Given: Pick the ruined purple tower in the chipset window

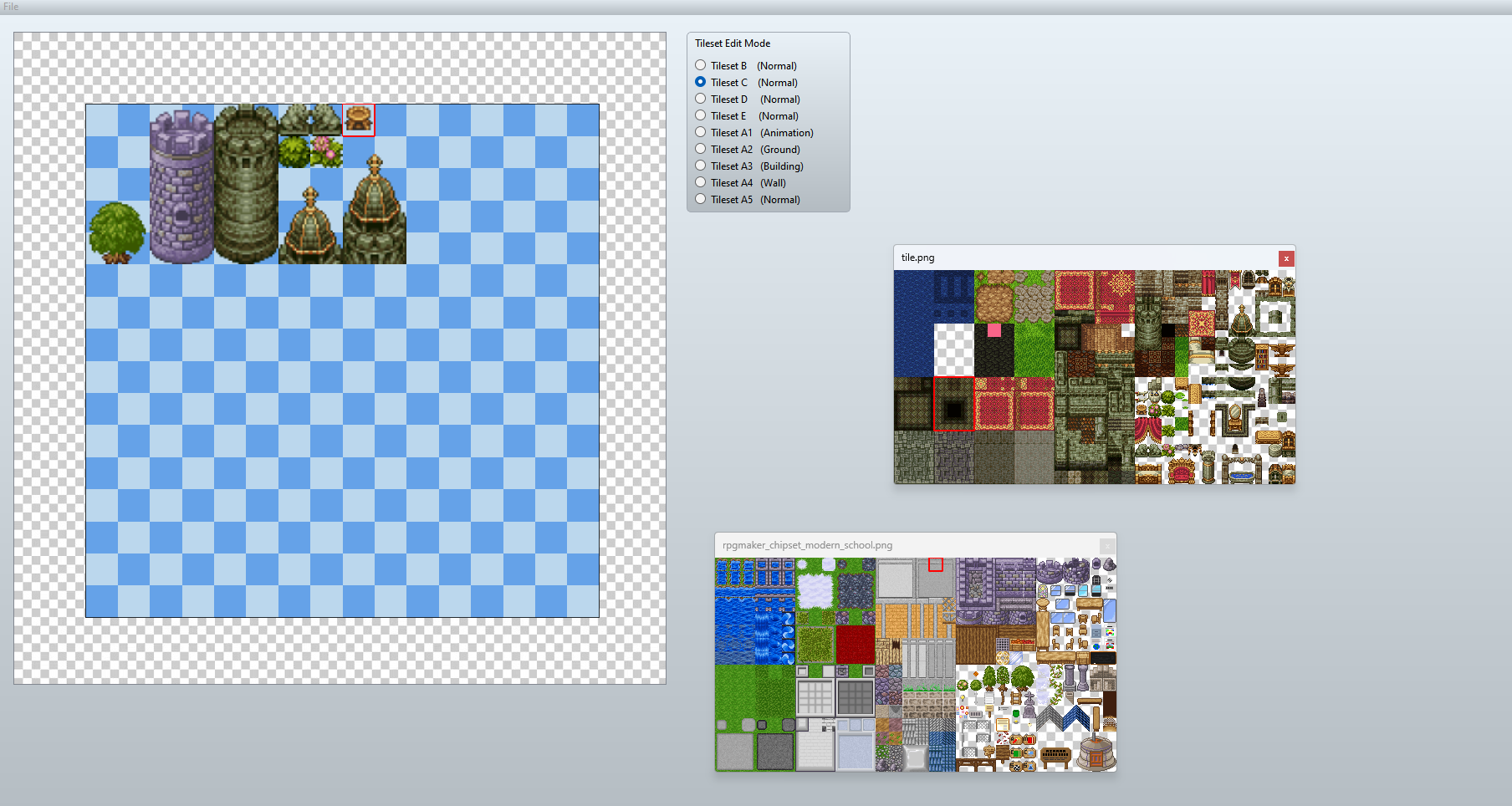Looking at the screenshot, I should (x=1075, y=571).
